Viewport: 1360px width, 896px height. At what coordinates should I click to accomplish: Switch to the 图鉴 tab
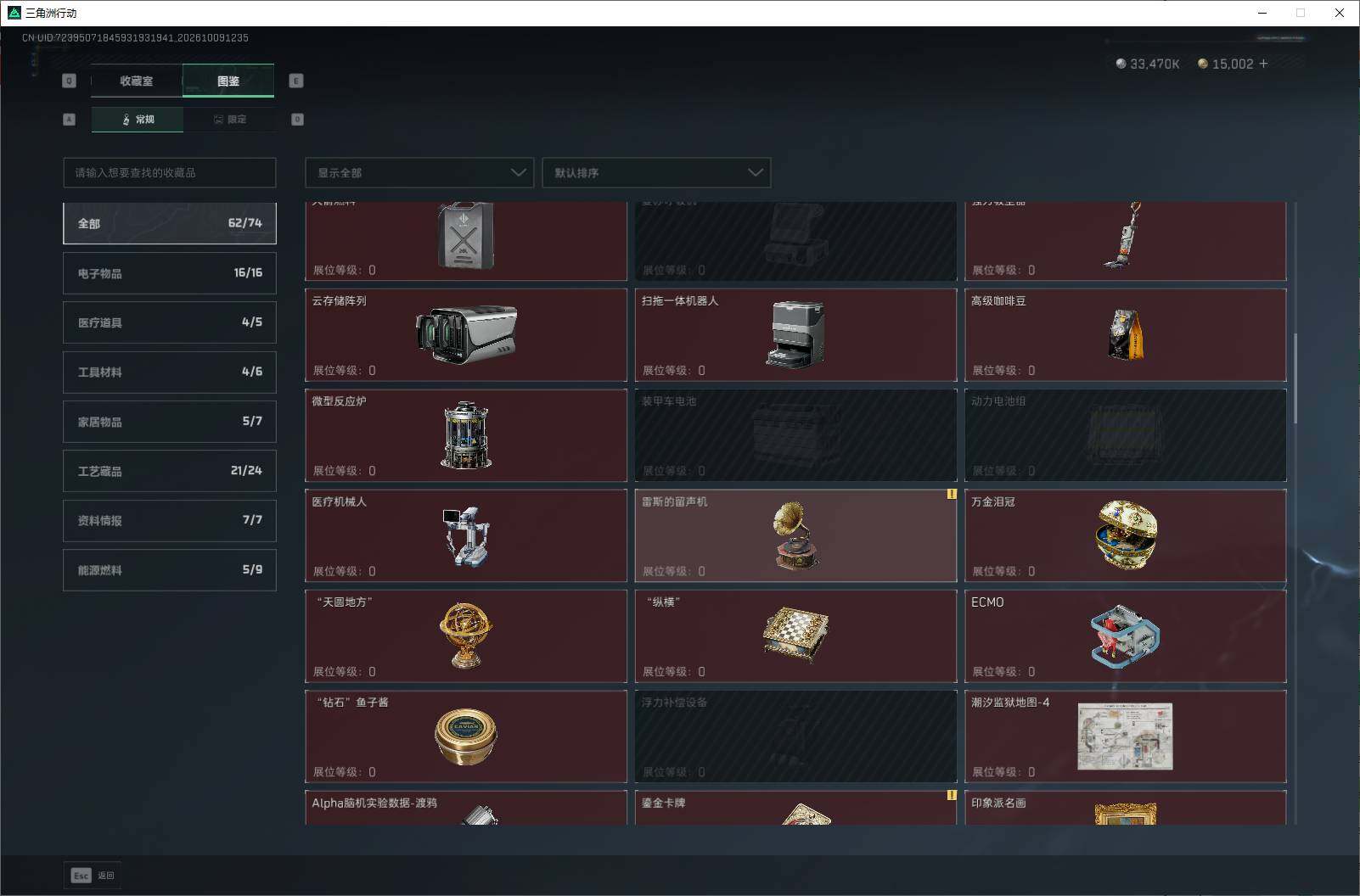coord(228,81)
